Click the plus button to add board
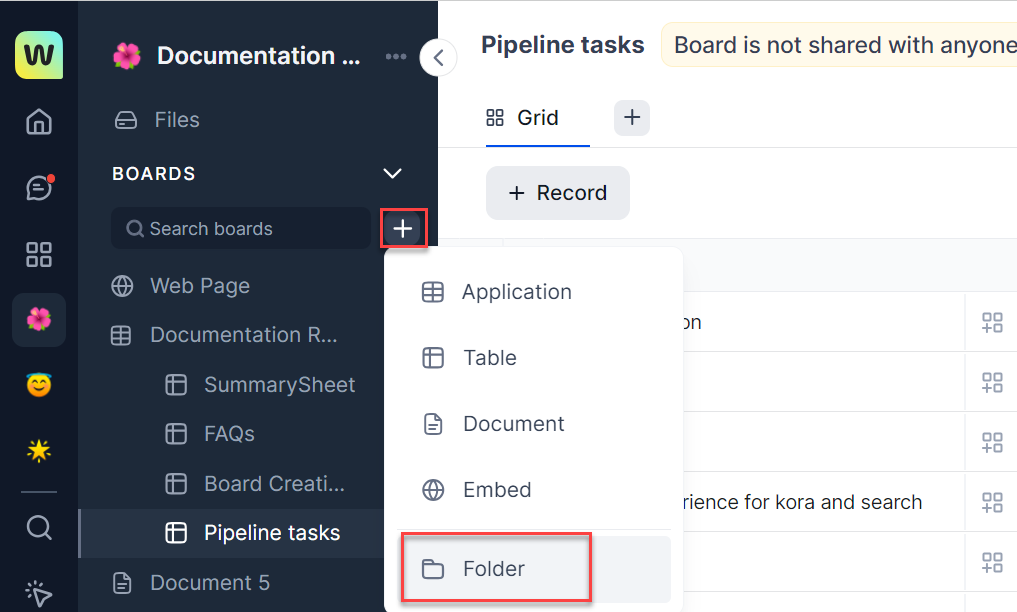The height and width of the screenshot is (612, 1017). [x=403, y=229]
